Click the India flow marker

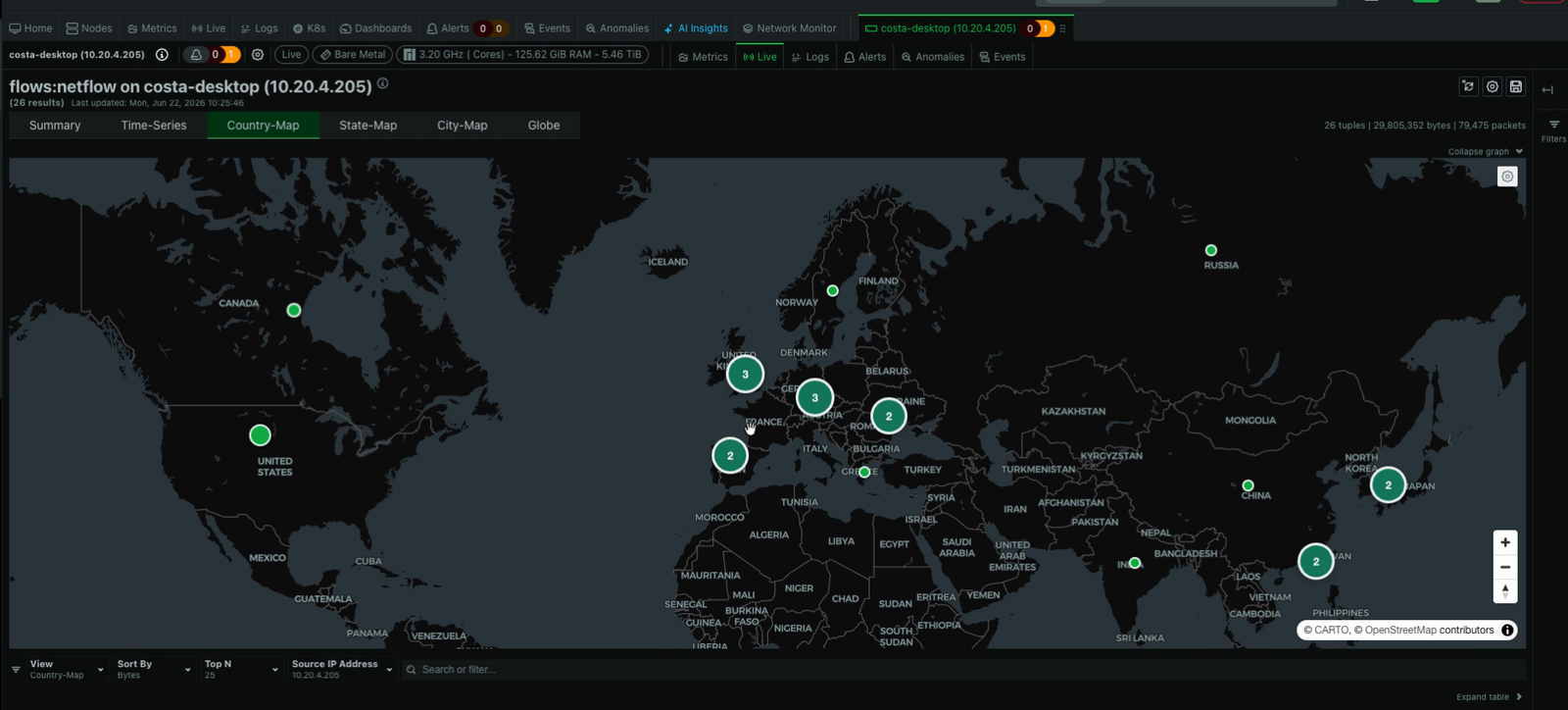tap(1134, 563)
